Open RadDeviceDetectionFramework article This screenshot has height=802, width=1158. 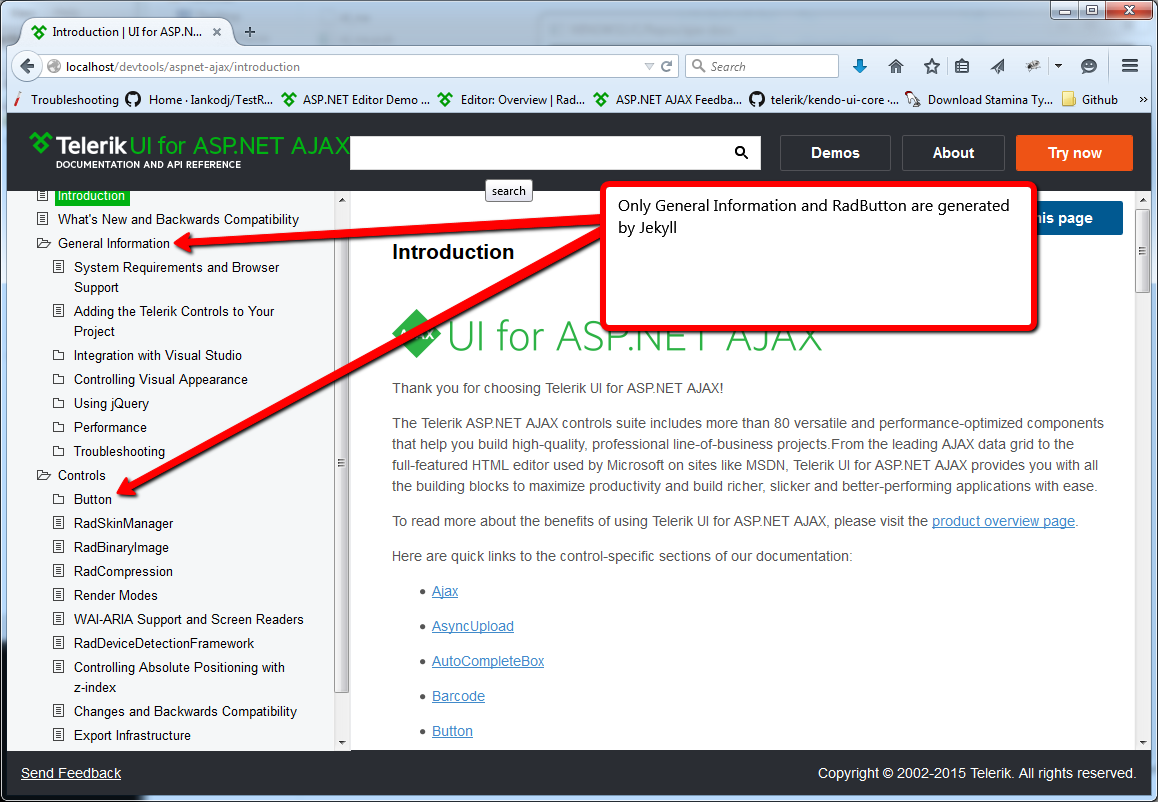pos(163,643)
